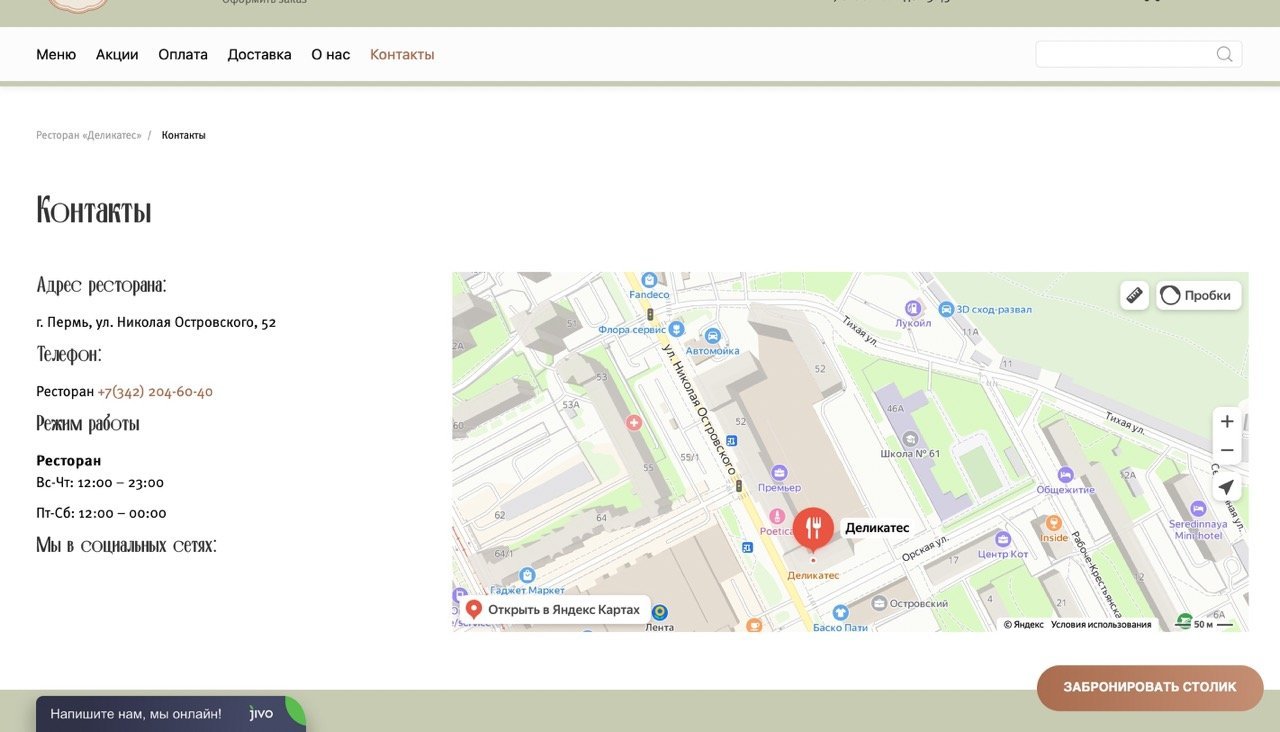Click the search magnifier icon
The height and width of the screenshot is (732, 1280).
(x=1224, y=54)
